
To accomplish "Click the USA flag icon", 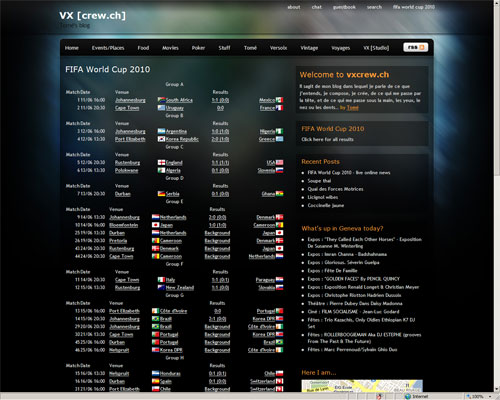I will 279,163.
